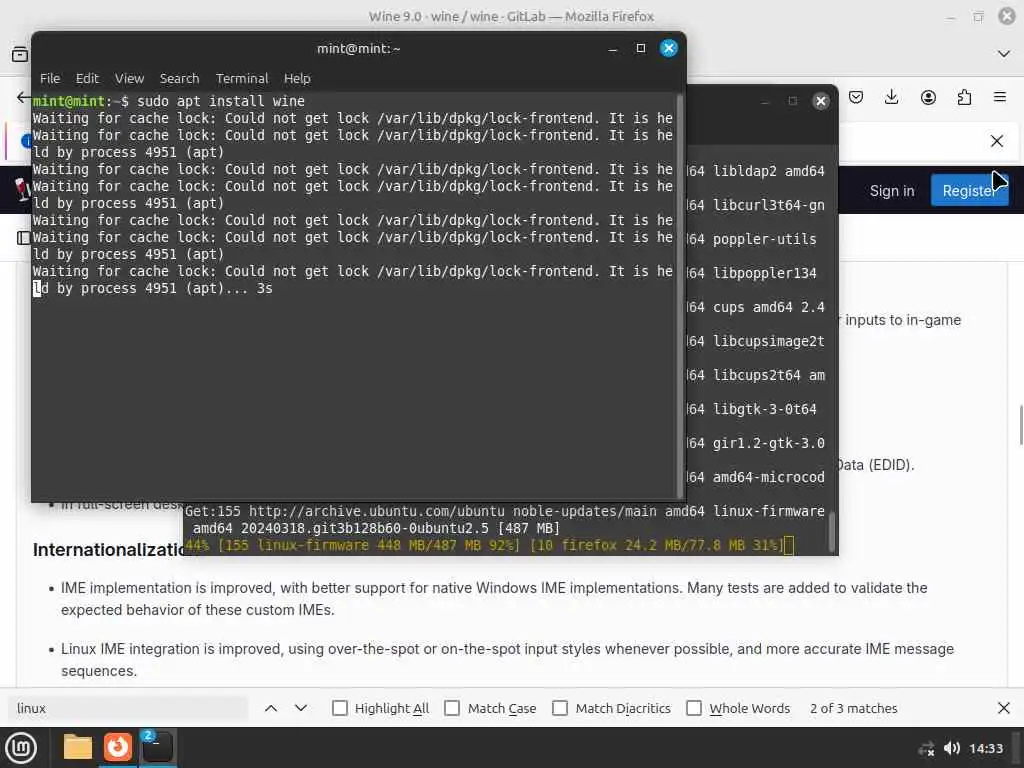The image size is (1024, 768).
Task: Click the 'sudo apt install wine' command text
Action: [221, 101]
